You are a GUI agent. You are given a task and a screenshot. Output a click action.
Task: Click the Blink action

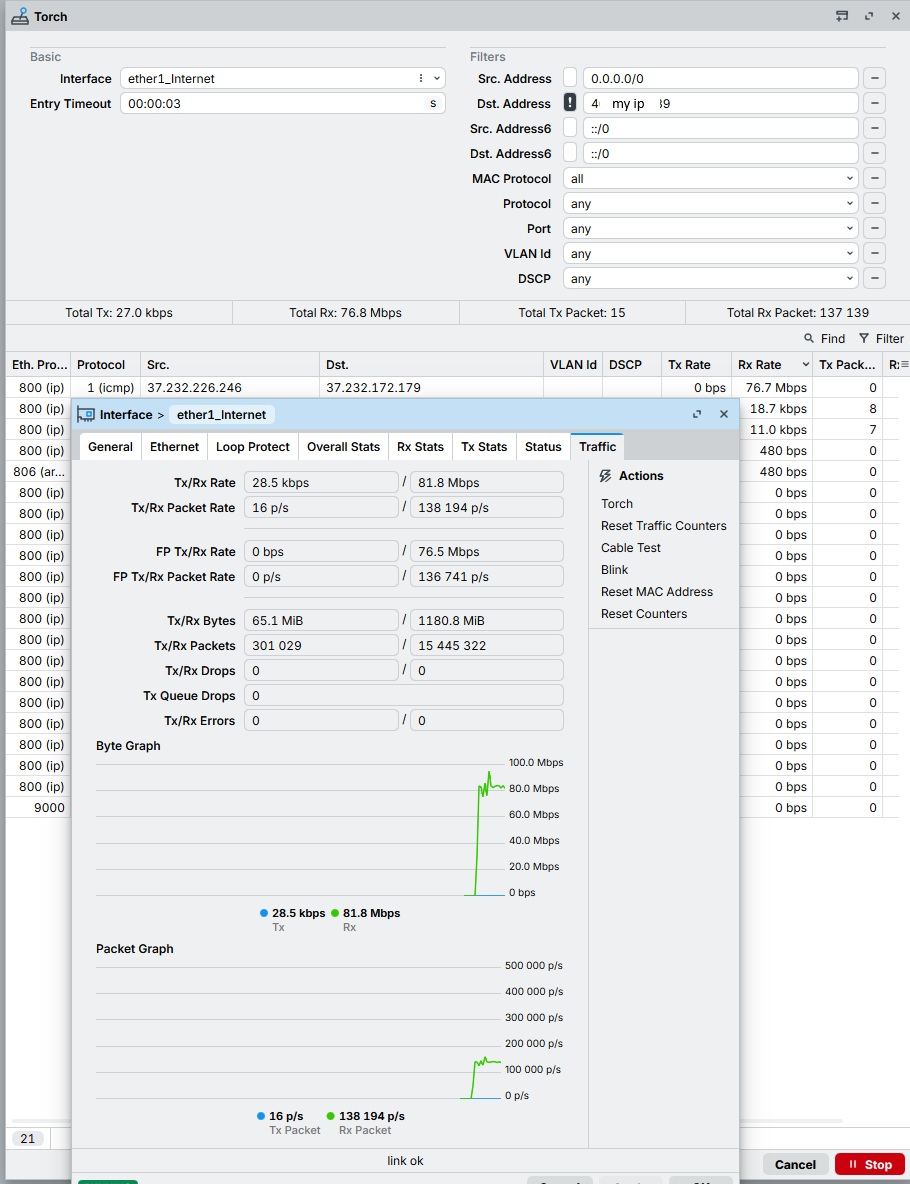pyautogui.click(x=615, y=569)
